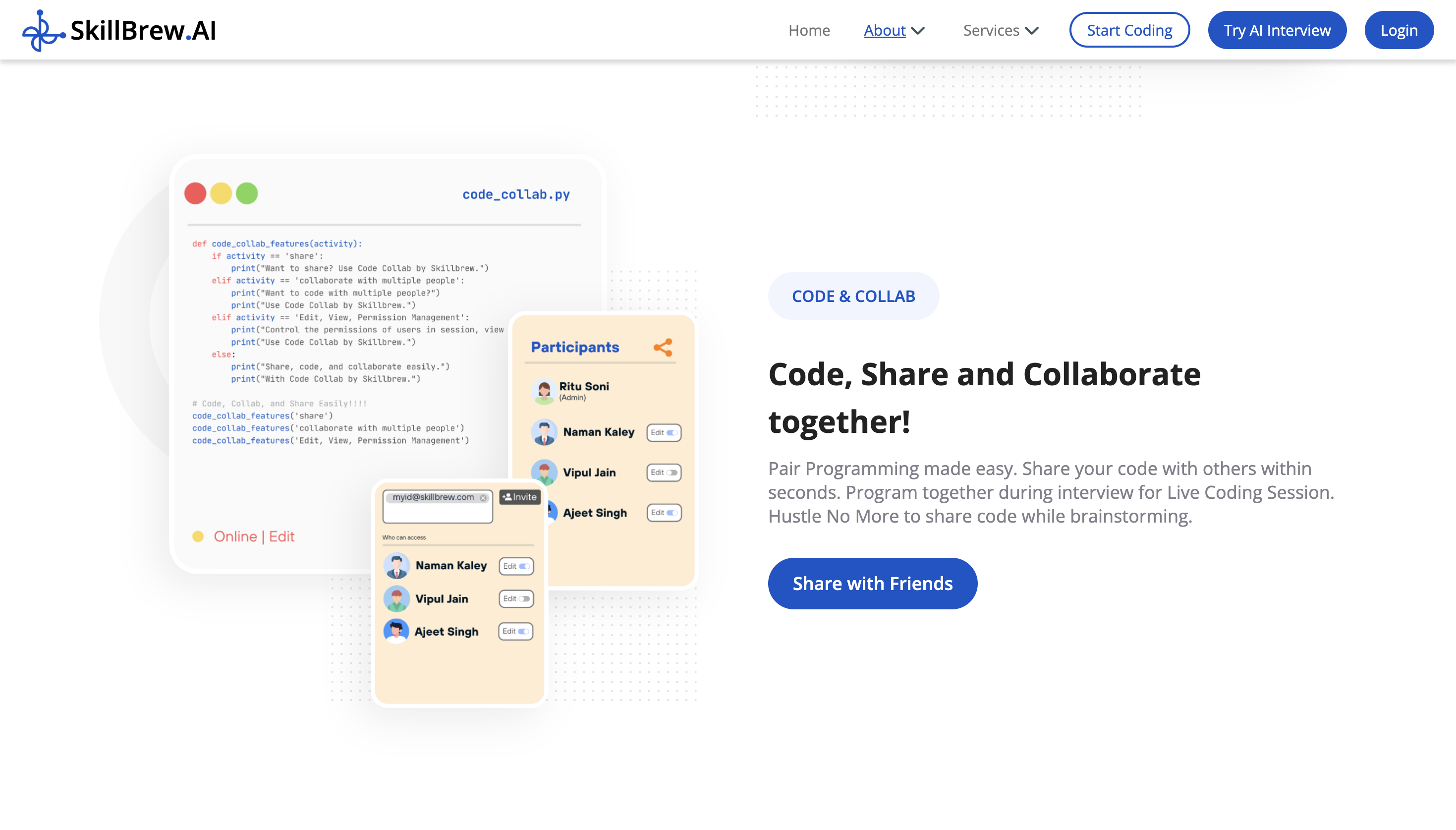Click Ajeet Singh's avatar under Who can access
1456x830 pixels.
[396, 631]
